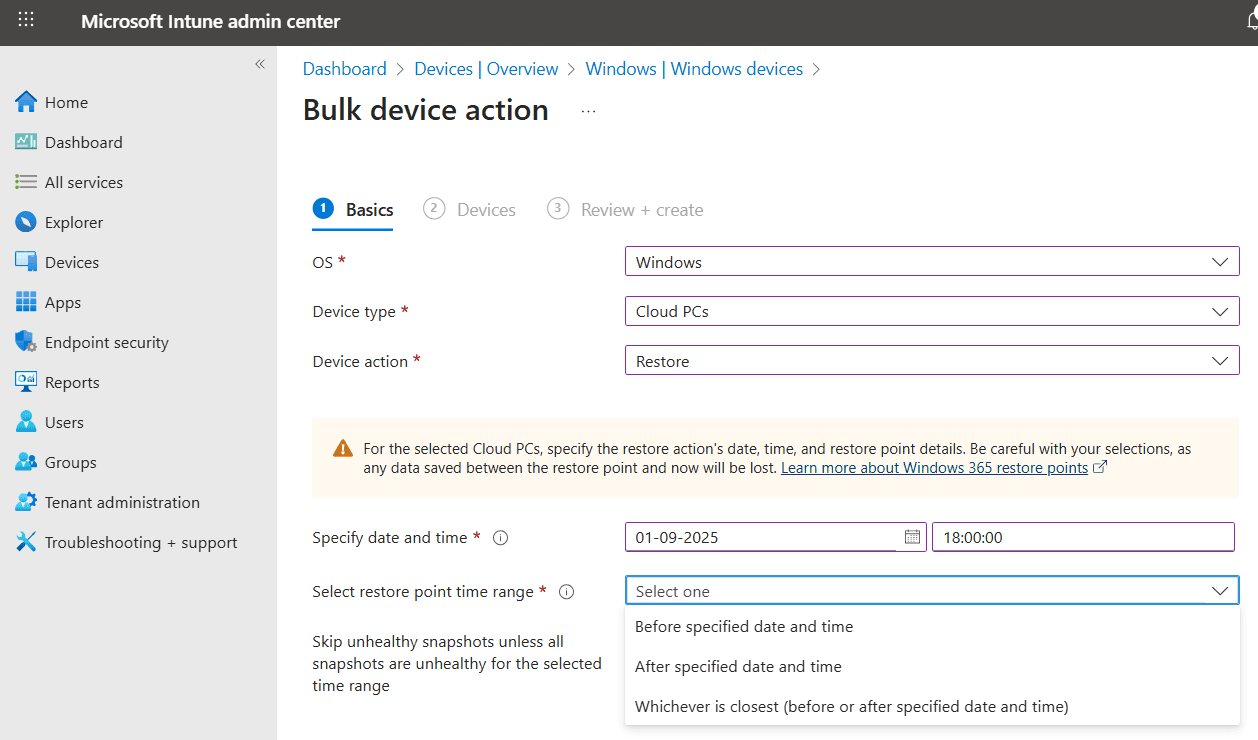Open the app launcher waffle icon
1258x740 pixels.
(x=26, y=21)
